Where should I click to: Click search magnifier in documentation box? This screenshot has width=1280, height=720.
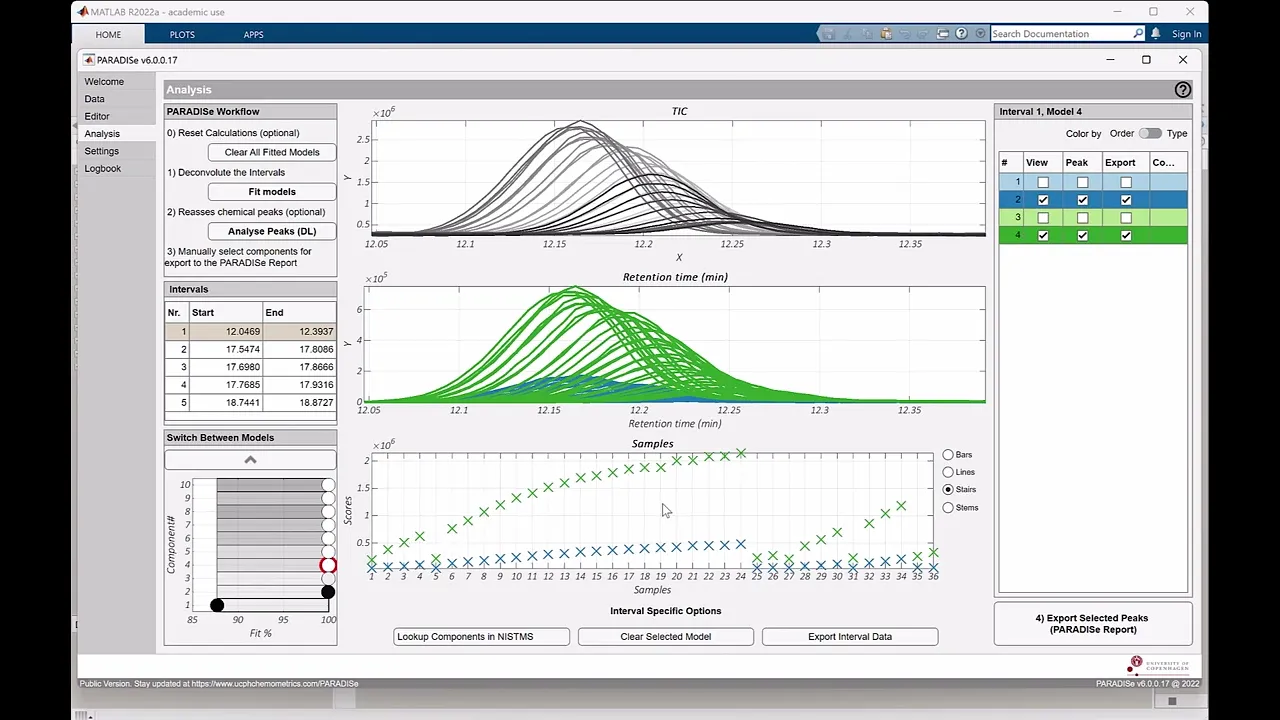(x=1138, y=34)
